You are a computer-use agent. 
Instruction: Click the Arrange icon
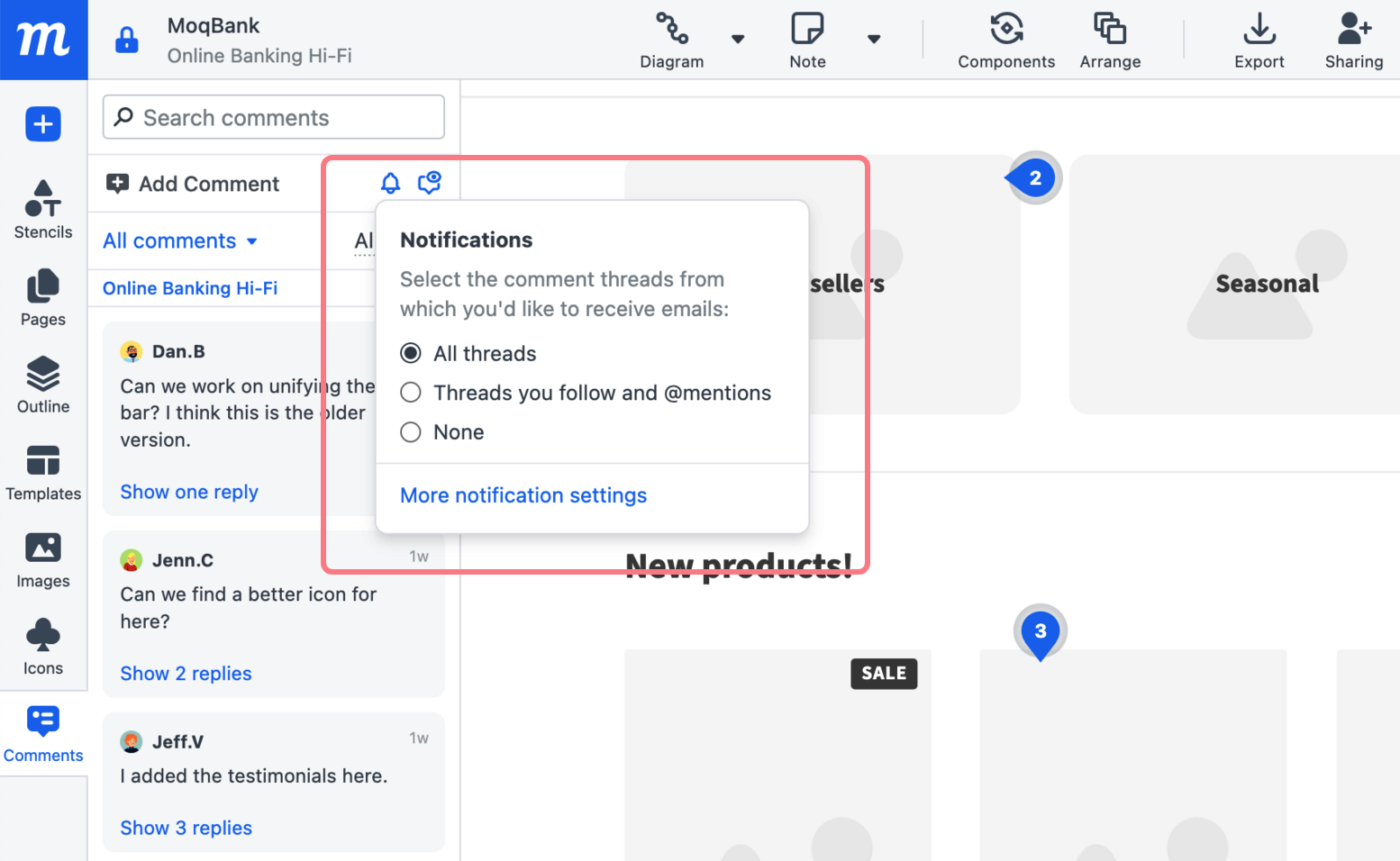click(1109, 40)
